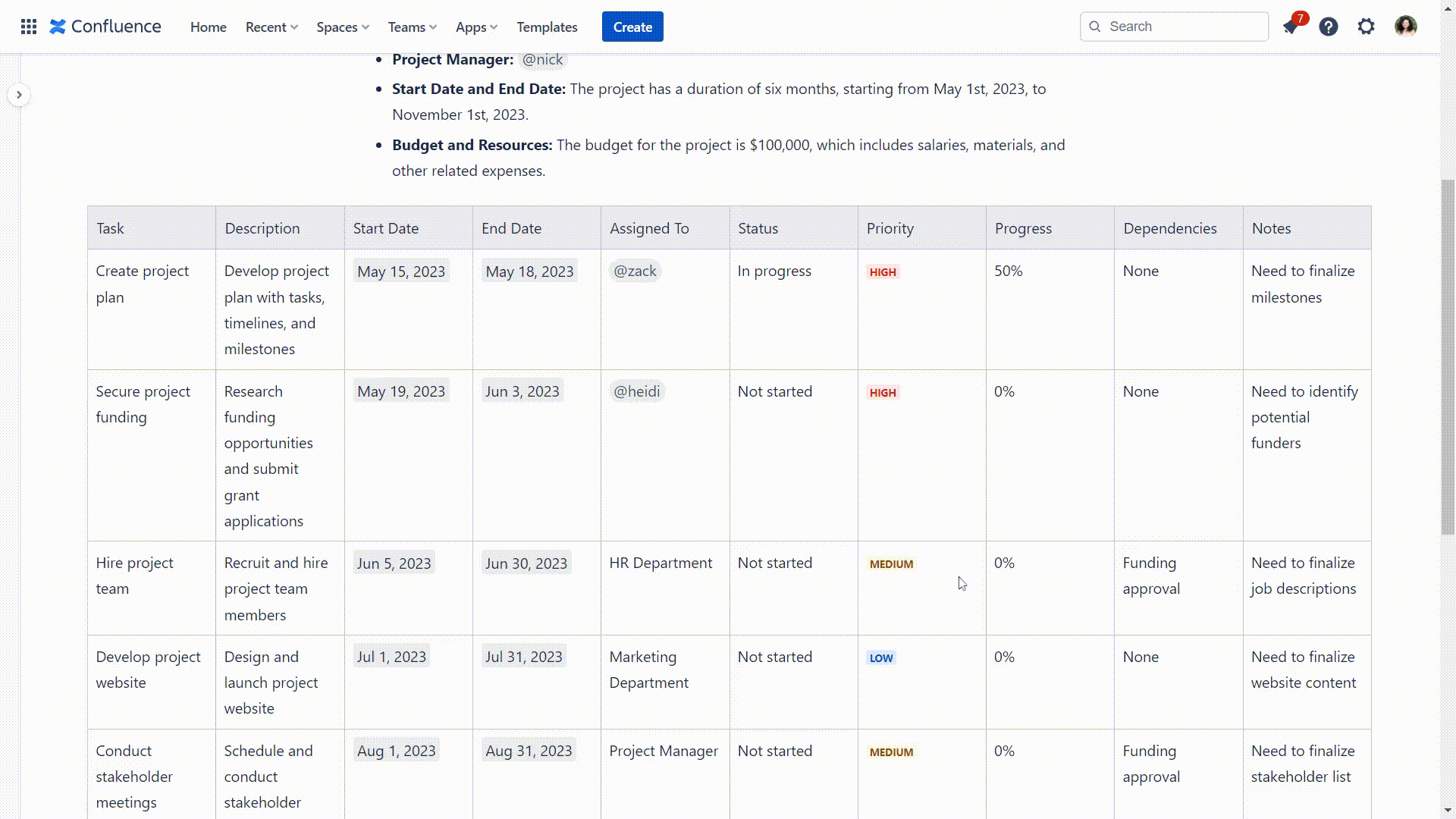The width and height of the screenshot is (1456, 819).
Task: Click the @nick project manager mention
Action: [x=542, y=60]
